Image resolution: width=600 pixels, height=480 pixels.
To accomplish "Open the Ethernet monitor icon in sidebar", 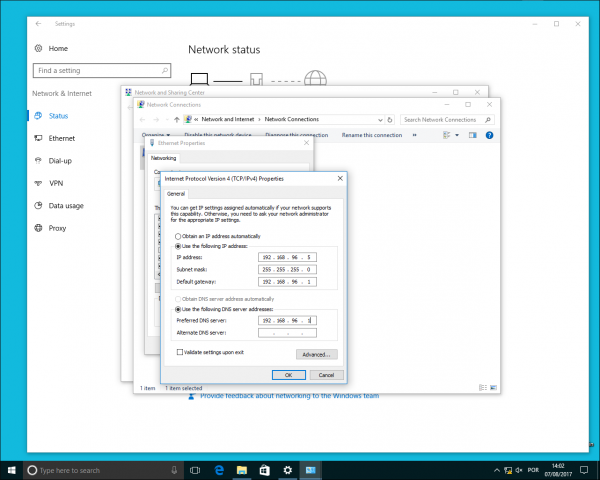I will coord(38,138).
